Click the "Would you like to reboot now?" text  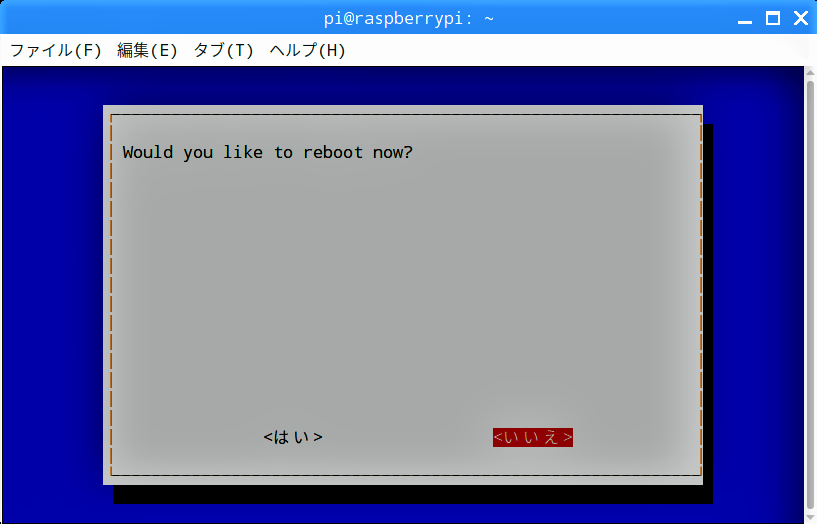[x=267, y=153]
